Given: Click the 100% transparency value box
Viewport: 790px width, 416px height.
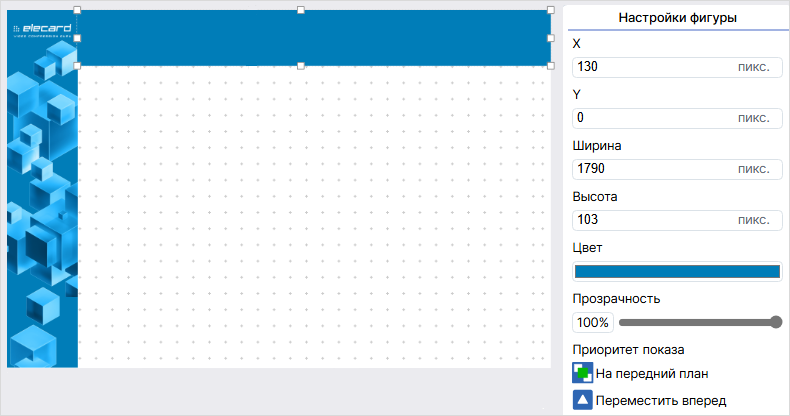Looking at the screenshot, I should pyautogui.click(x=592, y=323).
